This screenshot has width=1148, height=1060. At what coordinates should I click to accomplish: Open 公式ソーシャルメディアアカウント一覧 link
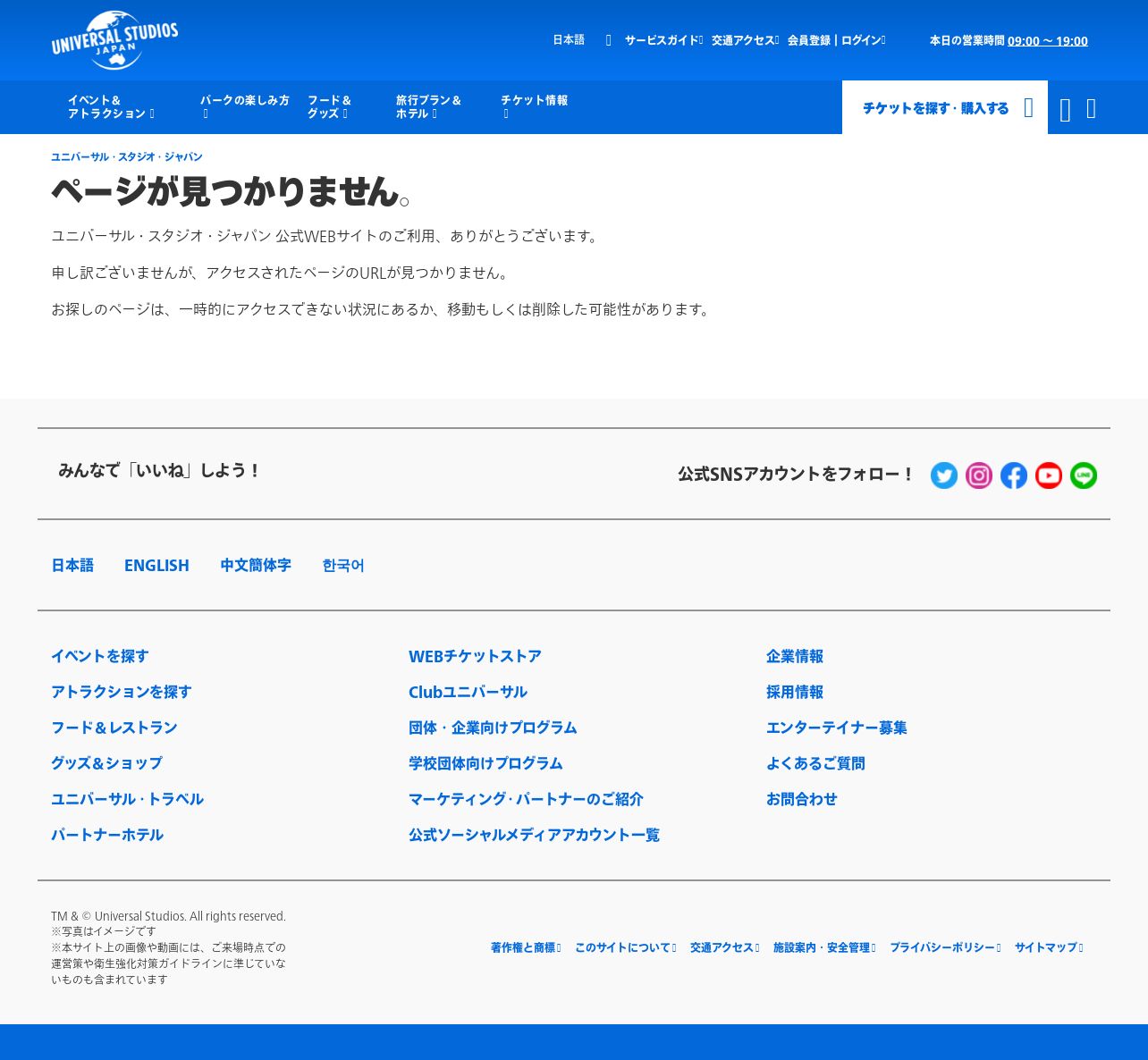[x=534, y=835]
